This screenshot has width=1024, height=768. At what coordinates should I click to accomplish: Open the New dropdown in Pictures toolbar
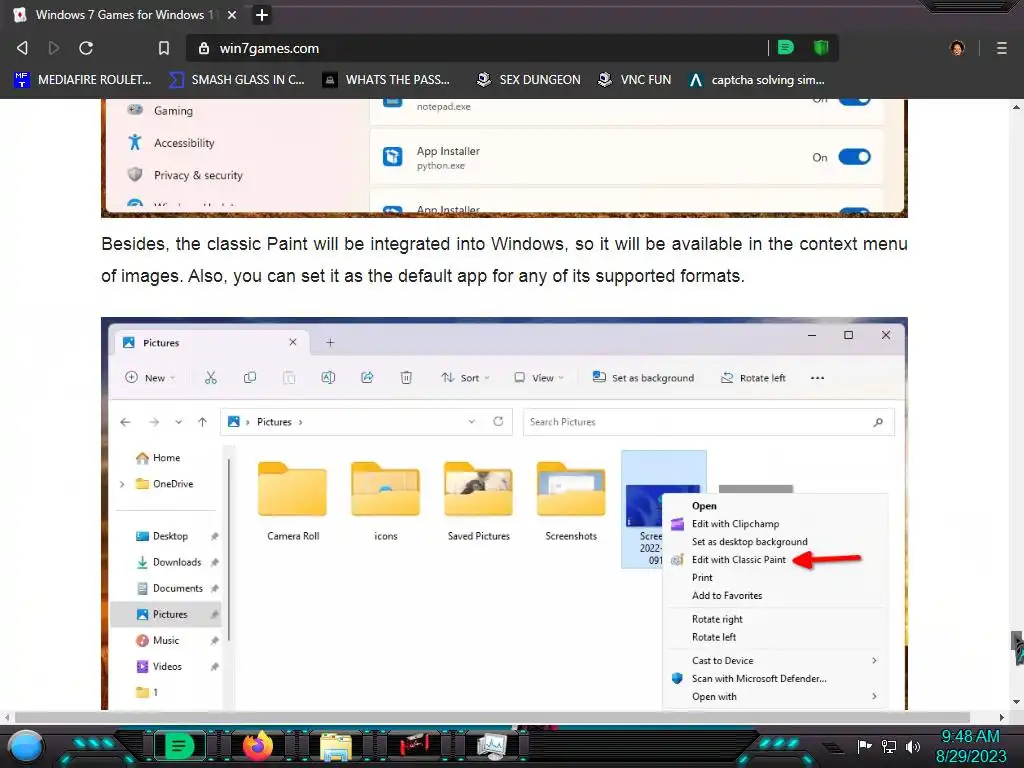pos(150,377)
